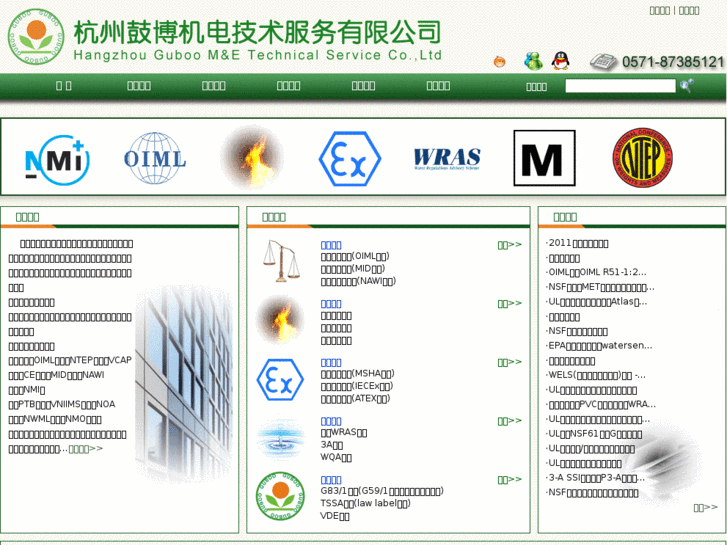Open the news item mentioning OIML R51-1:2...
Viewport: 727px width, 545px height.
pyautogui.click(x=597, y=272)
